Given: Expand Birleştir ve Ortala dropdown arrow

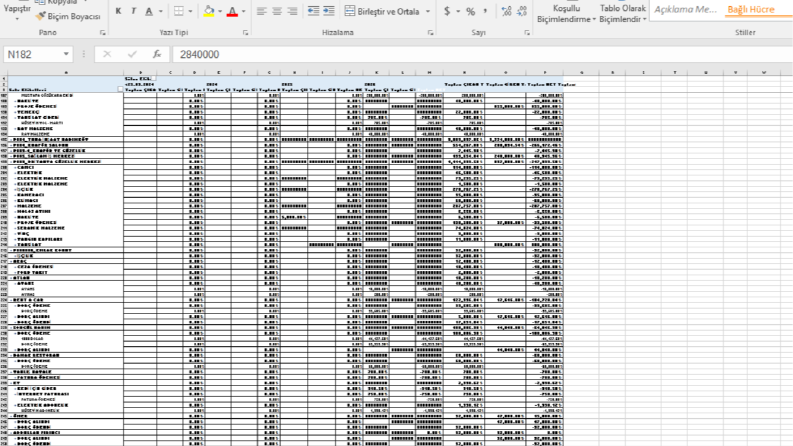Looking at the screenshot, I should (x=428, y=11).
